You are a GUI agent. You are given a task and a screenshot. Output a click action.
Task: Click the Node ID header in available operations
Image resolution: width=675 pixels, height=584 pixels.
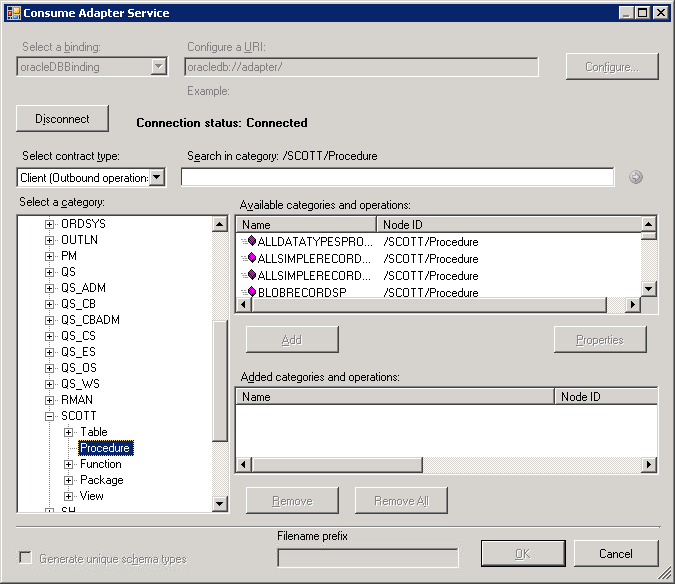pyautogui.click(x=509, y=224)
